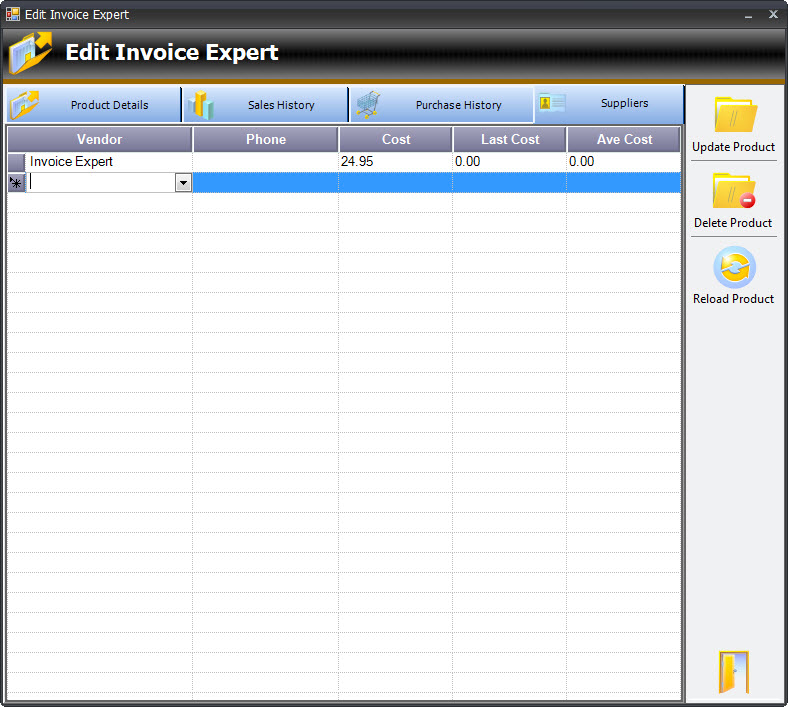Click the Ave Cost column header
Viewport: 788px width, 707px height.
[x=624, y=139]
